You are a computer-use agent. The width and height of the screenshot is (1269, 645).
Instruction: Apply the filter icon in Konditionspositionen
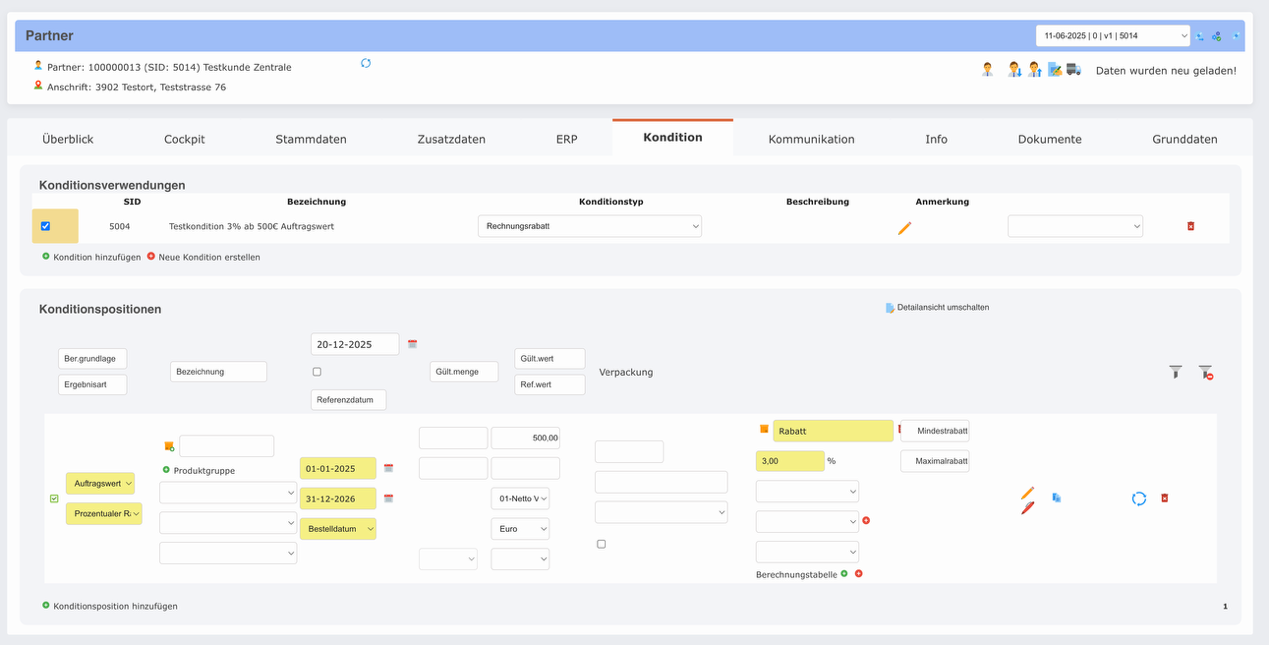tap(1176, 371)
